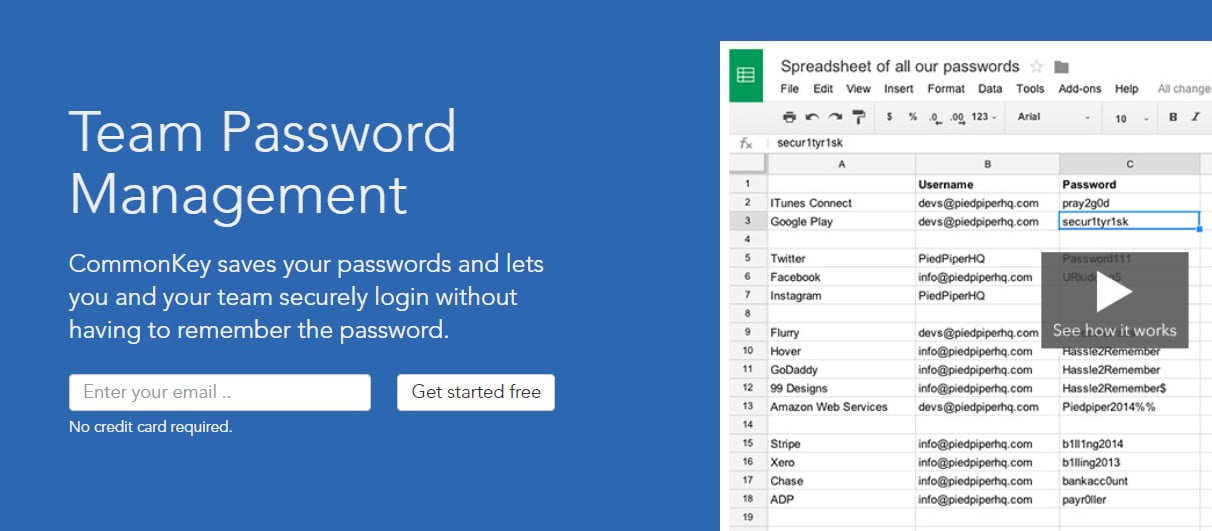This screenshot has width=1212, height=531.
Task: Click the green Google Sheets home icon
Action: (745, 76)
